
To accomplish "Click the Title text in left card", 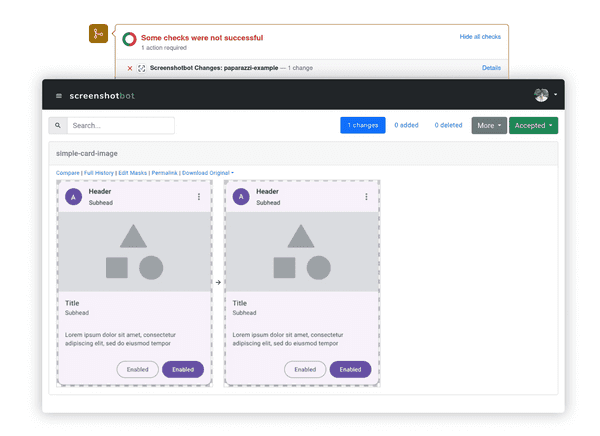I will tap(72, 303).
